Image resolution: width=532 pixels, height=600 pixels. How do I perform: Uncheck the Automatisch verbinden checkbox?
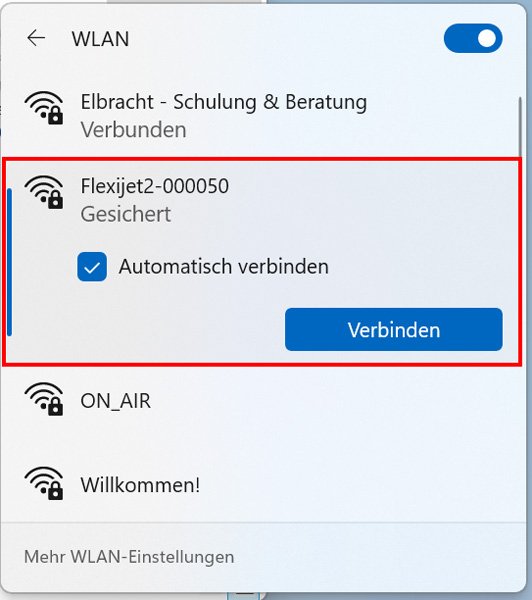click(92, 267)
